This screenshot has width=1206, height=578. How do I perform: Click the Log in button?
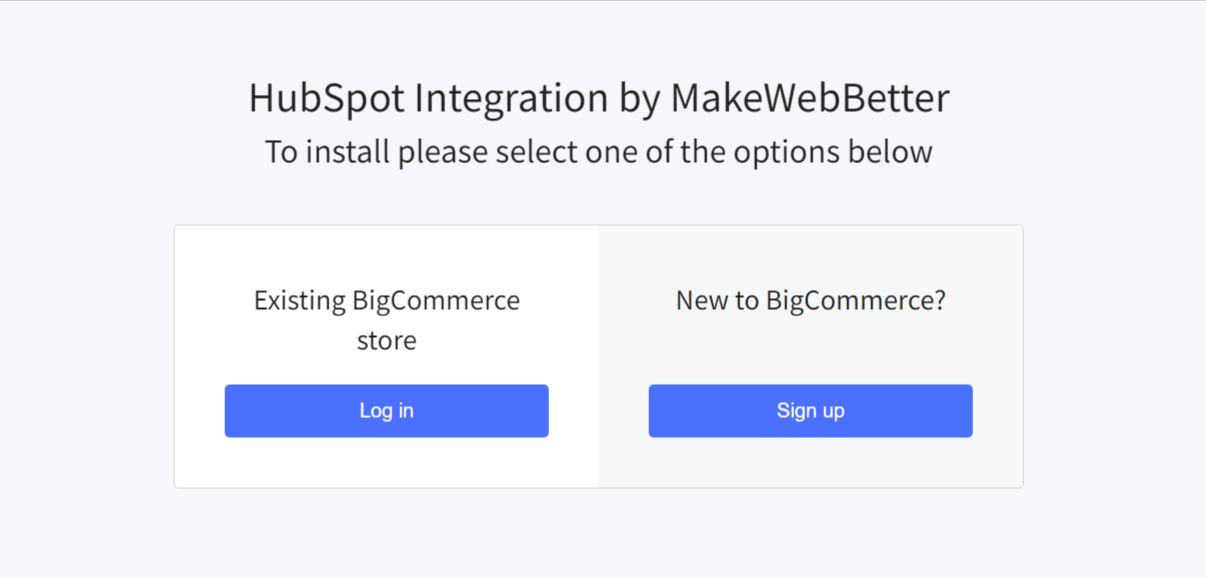click(386, 411)
